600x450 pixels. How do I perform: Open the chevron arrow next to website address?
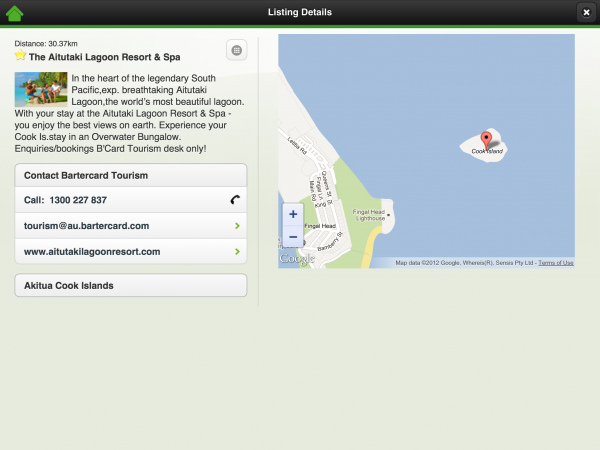[x=238, y=251]
